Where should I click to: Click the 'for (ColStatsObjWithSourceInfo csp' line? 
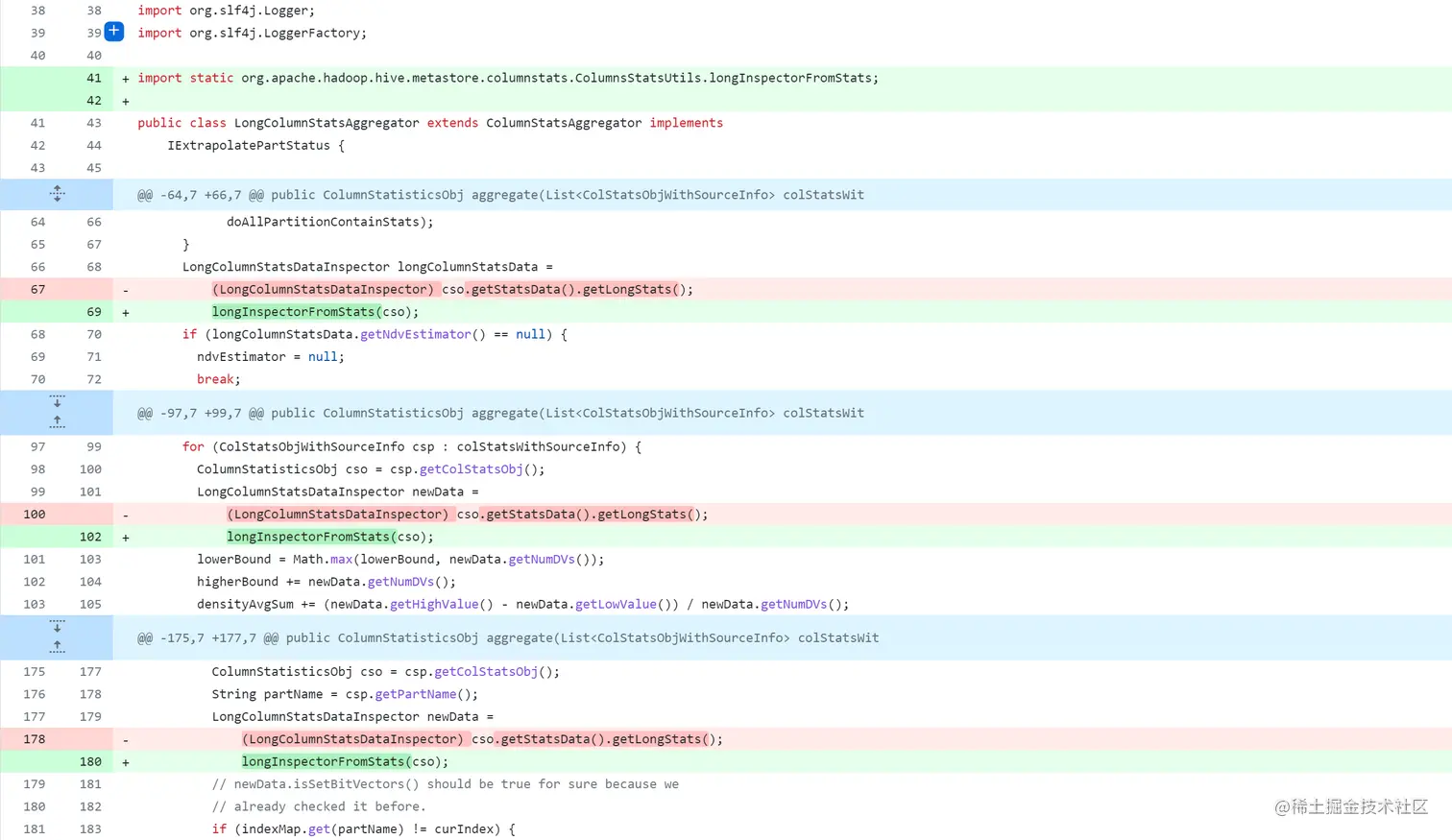point(412,446)
